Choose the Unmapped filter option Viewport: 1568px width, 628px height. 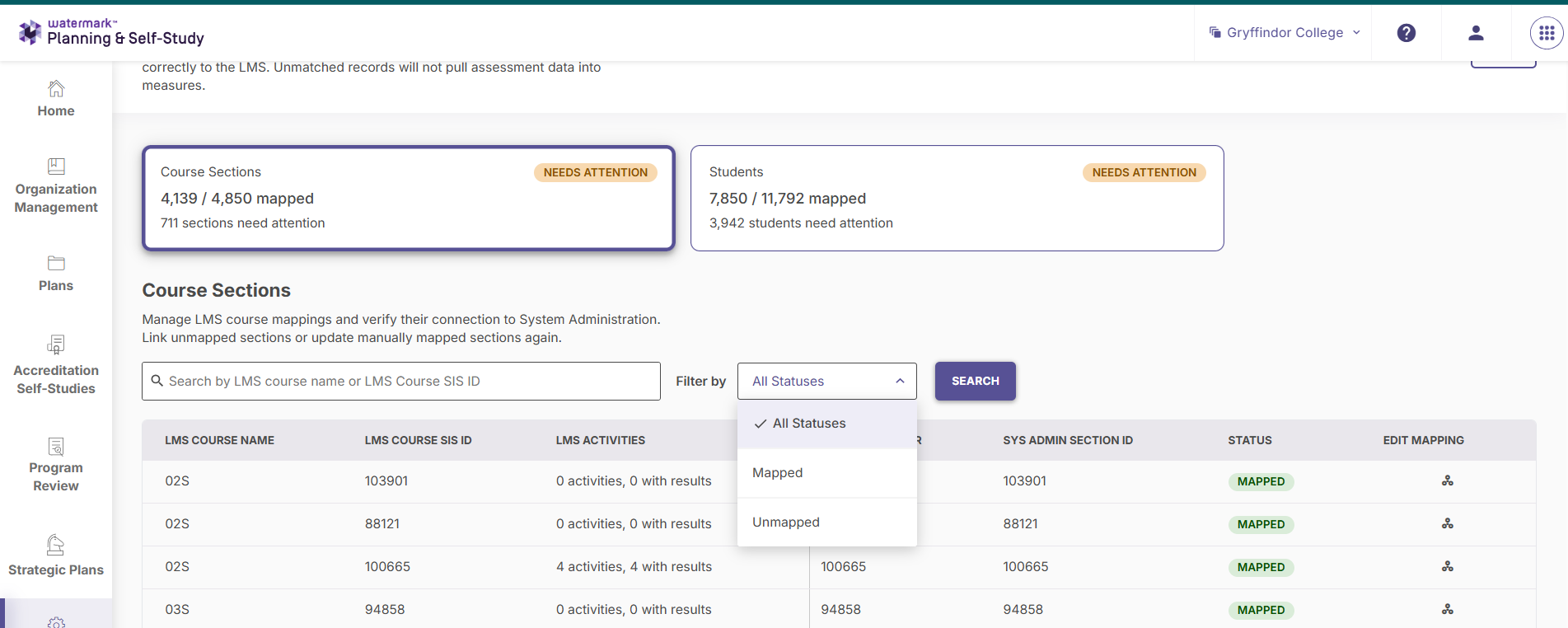(826, 523)
